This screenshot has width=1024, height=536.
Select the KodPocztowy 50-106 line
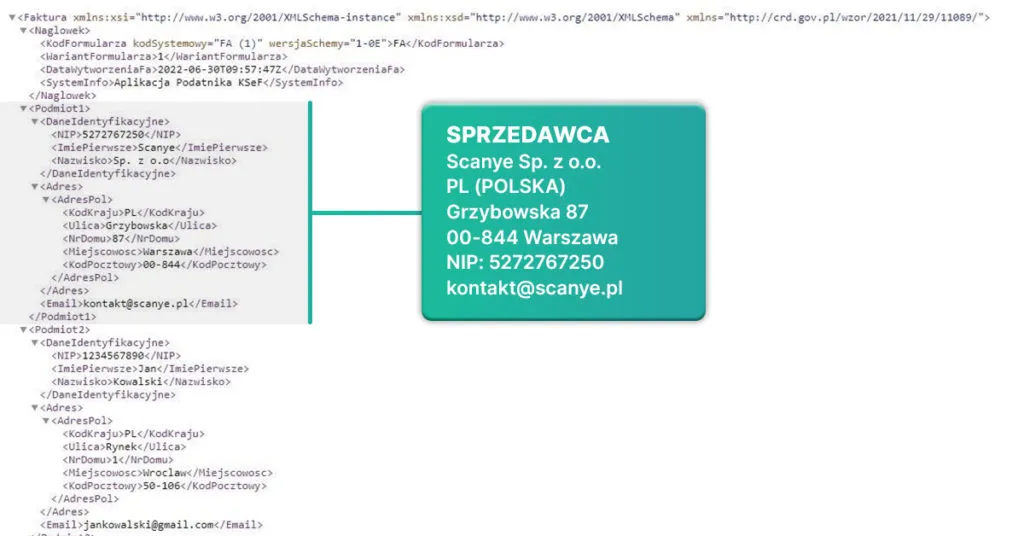165,486
